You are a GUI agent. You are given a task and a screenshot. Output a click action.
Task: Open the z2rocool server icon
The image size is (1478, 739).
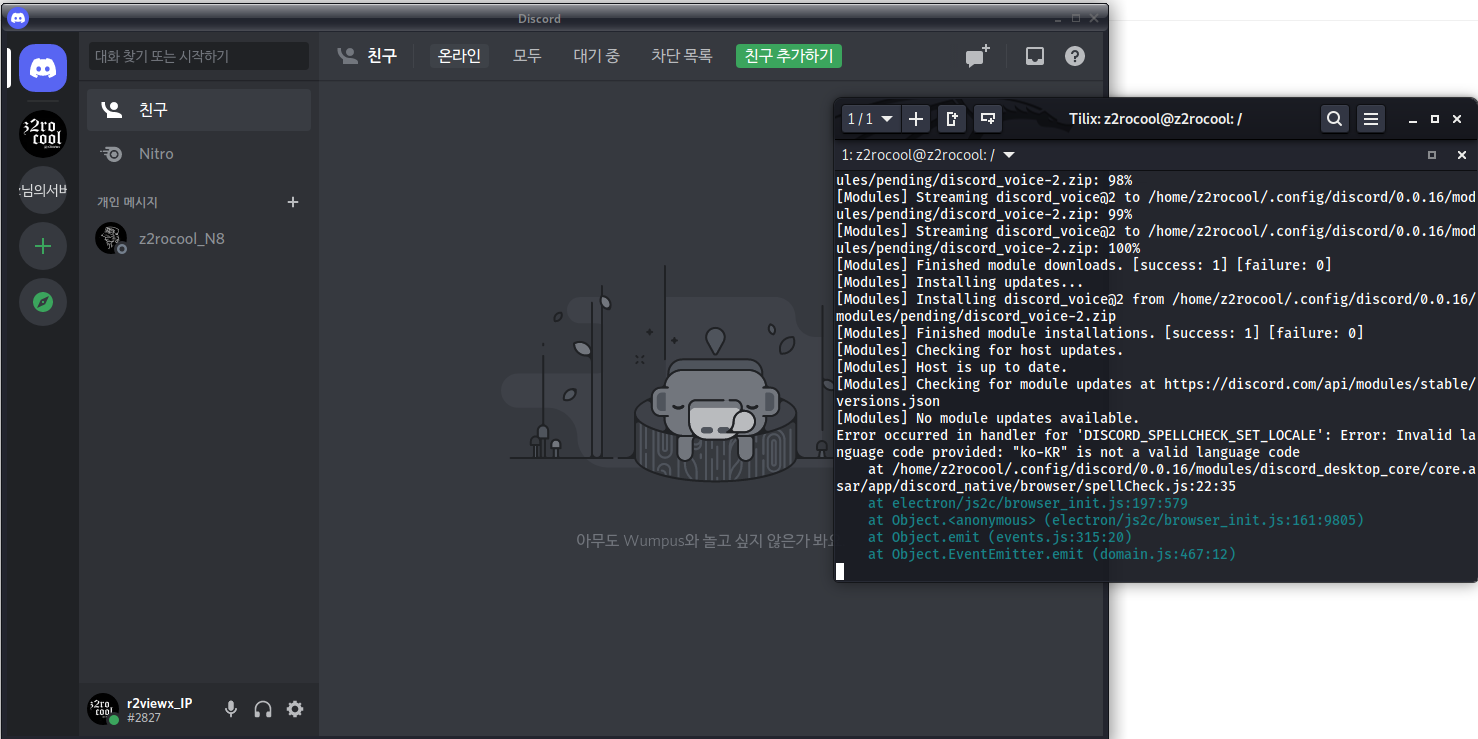43,134
